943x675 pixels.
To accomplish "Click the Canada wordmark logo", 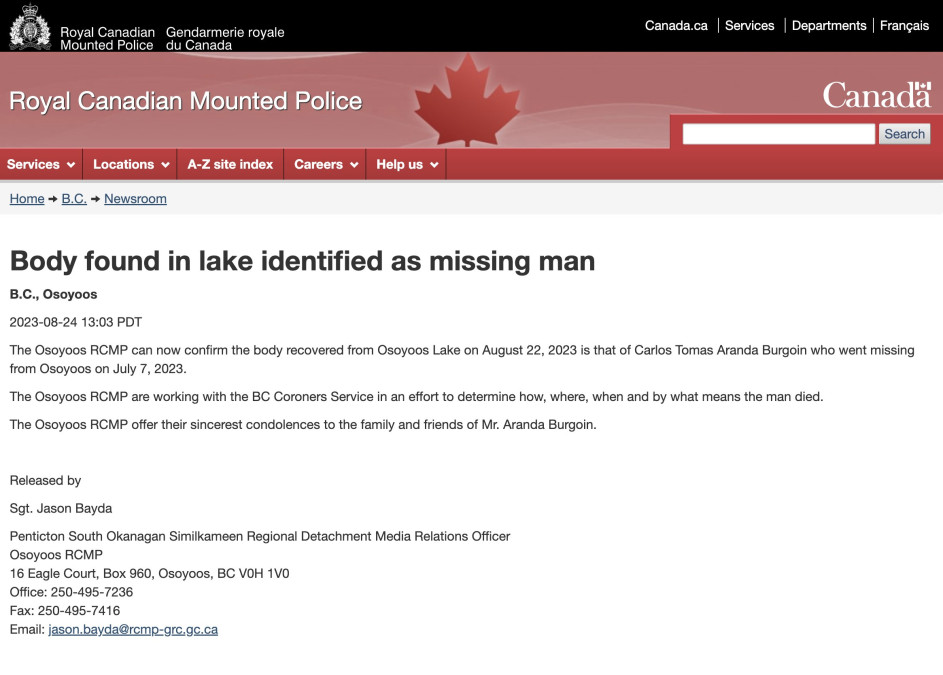I will 877,96.
